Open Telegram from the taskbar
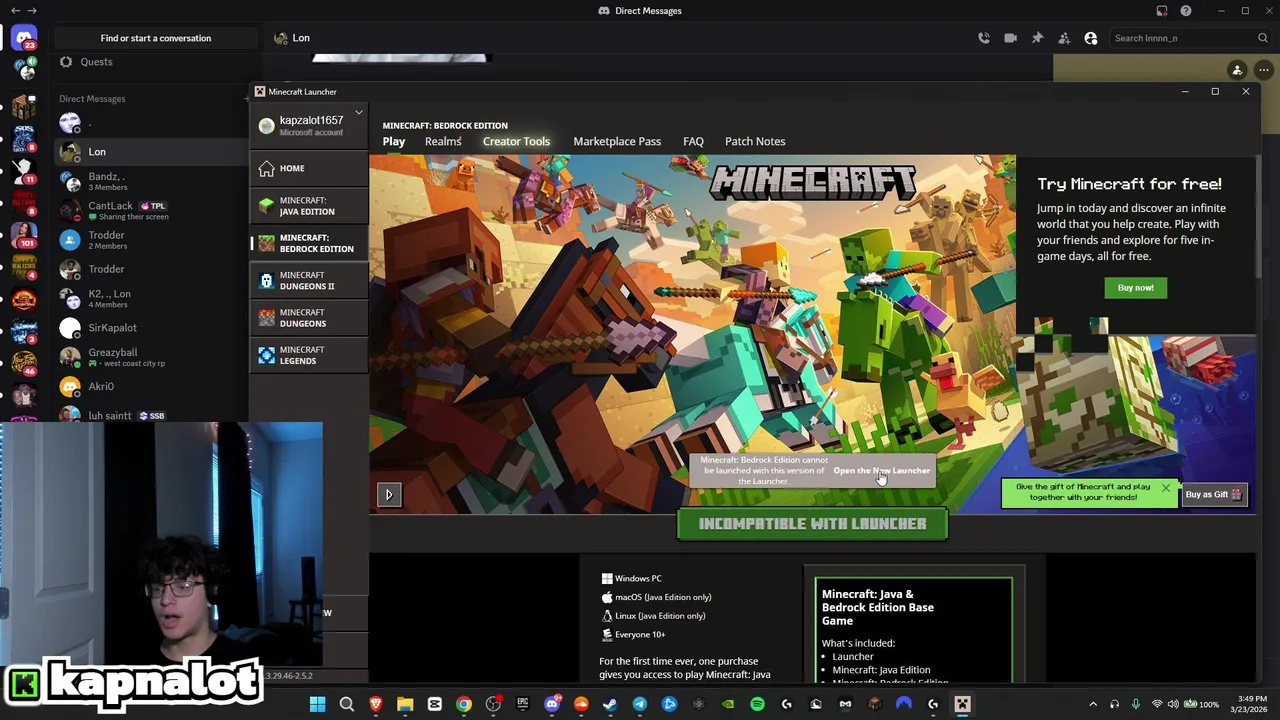 (640, 704)
